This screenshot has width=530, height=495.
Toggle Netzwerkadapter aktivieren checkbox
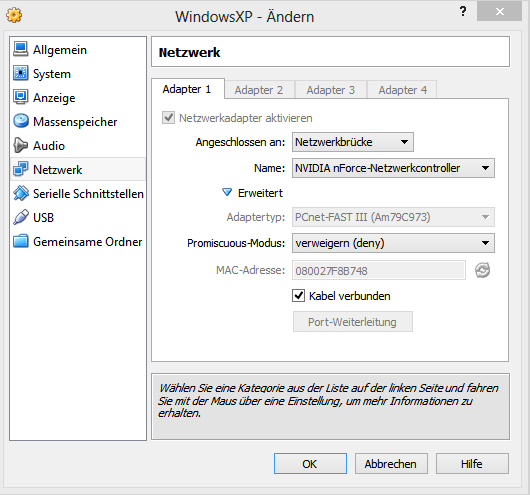[x=168, y=118]
